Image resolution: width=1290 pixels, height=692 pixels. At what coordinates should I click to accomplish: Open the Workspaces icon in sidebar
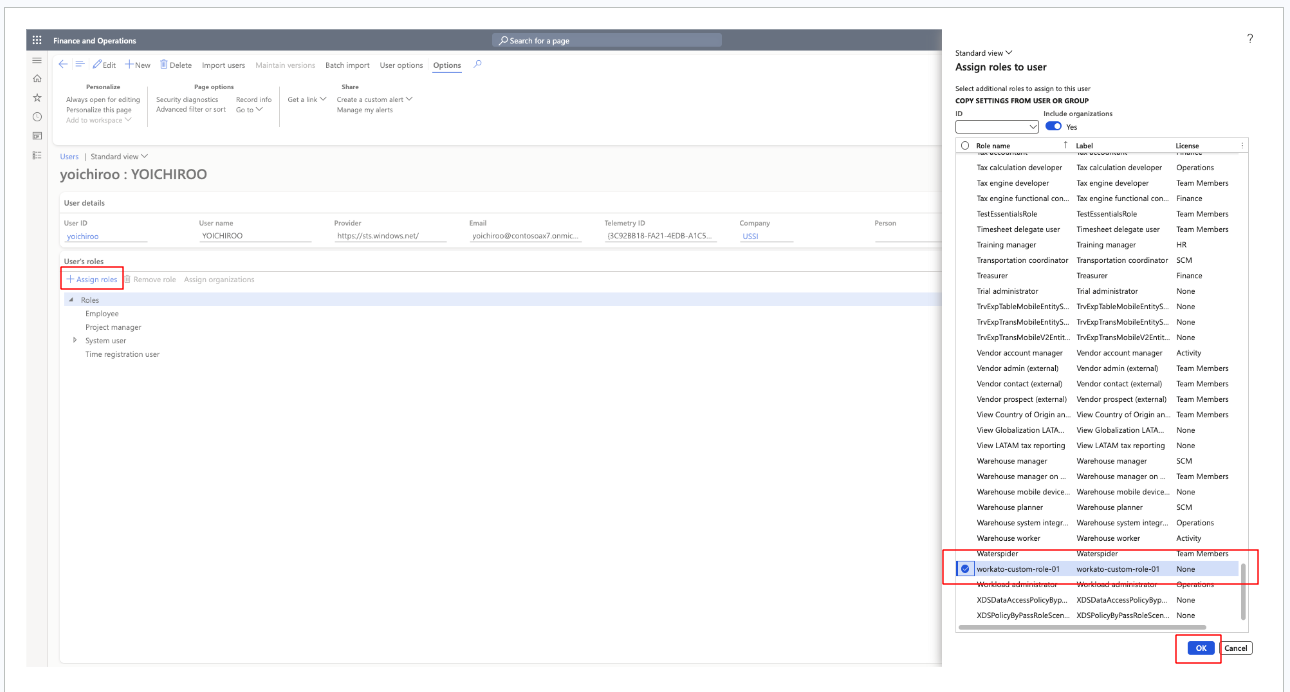pyautogui.click(x=37, y=136)
